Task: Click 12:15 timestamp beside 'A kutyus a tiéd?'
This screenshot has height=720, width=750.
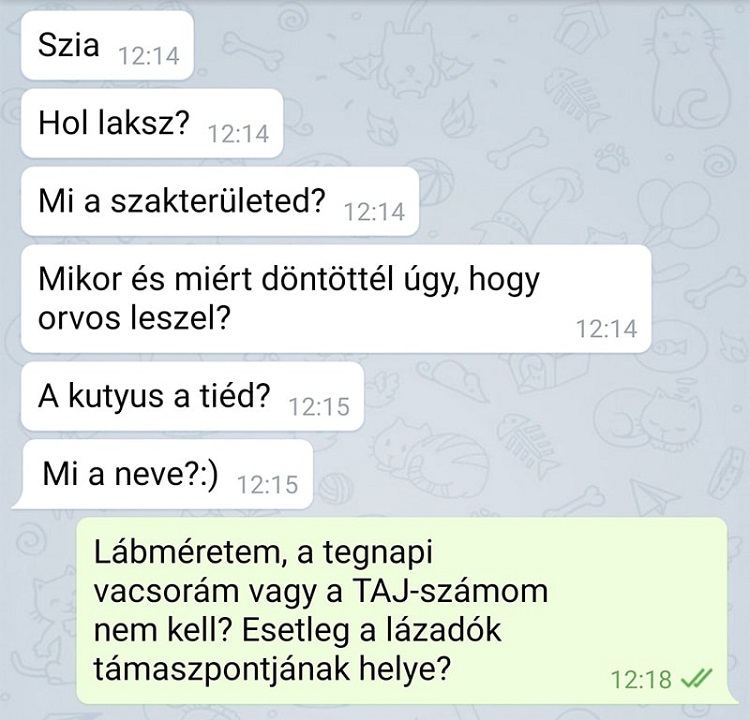Action: [x=319, y=407]
